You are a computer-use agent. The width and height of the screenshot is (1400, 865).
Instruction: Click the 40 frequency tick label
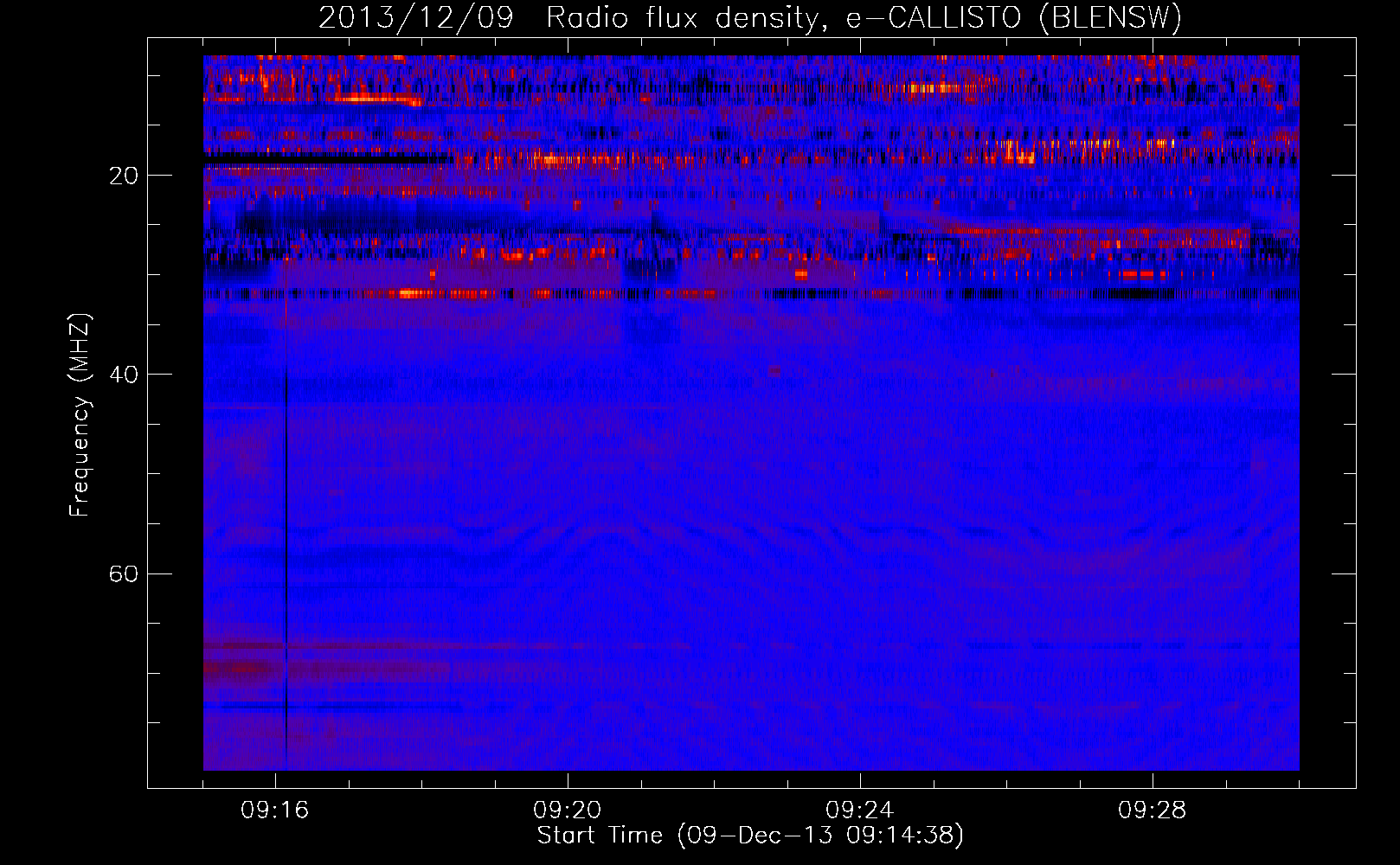coord(124,375)
